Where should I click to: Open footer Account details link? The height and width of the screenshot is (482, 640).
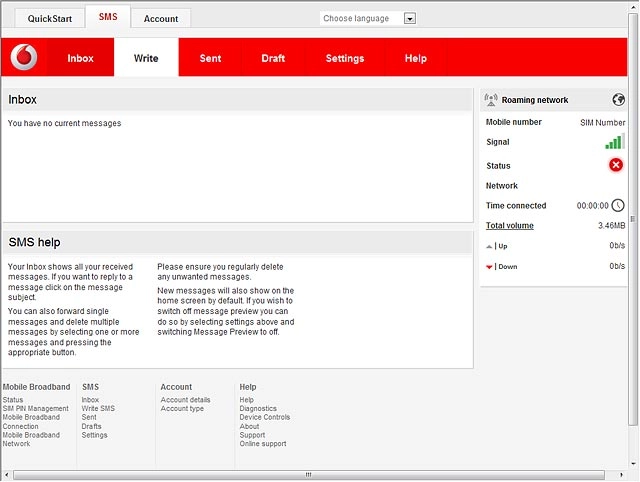click(185, 400)
